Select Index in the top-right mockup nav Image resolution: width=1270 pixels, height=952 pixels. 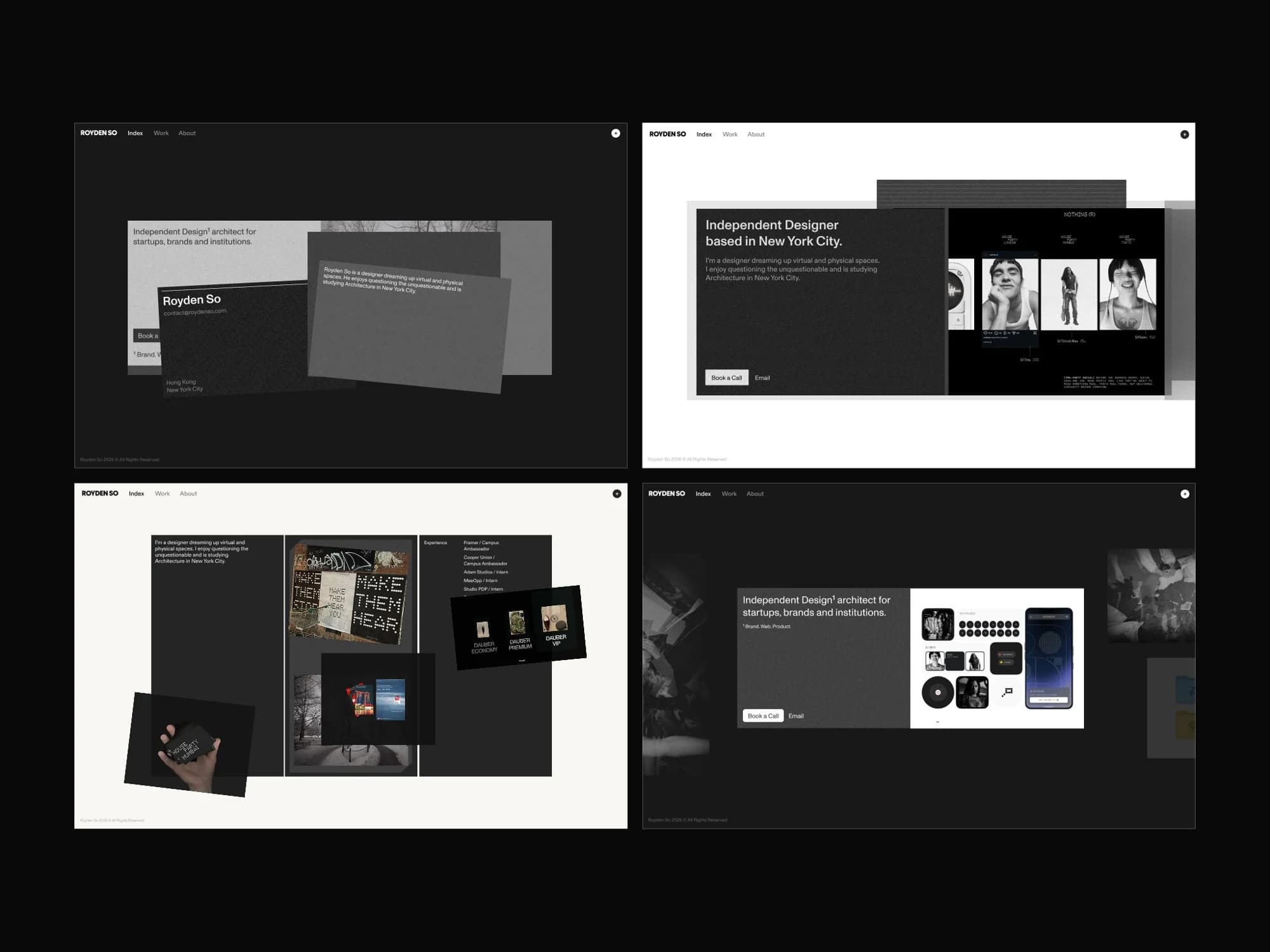704,135
